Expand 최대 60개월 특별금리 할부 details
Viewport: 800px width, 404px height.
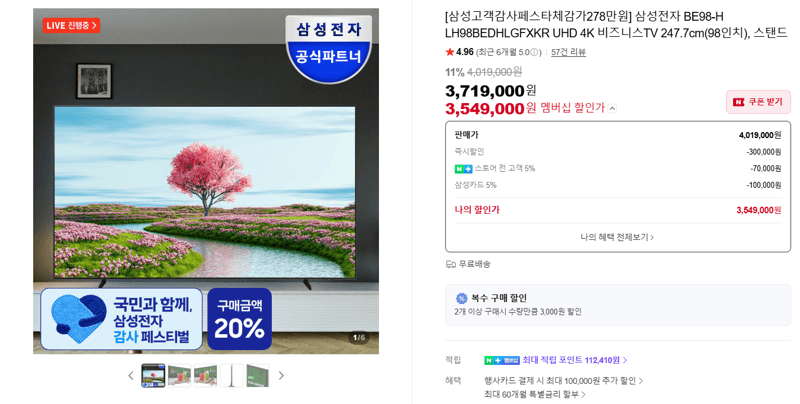535,394
